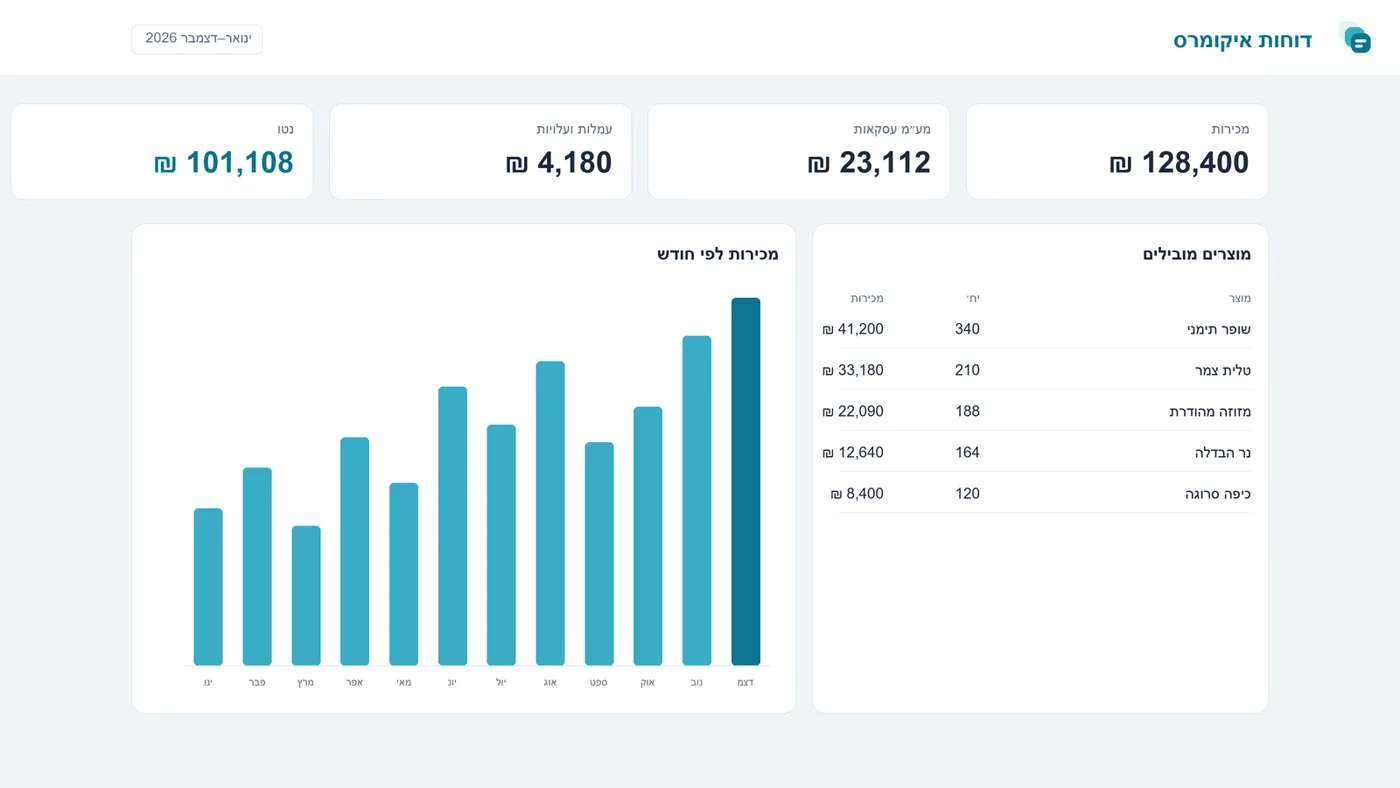The width and height of the screenshot is (1400, 788).
Task: Click the מזוזה מהודרת product row
Action: pyautogui.click(x=1036, y=411)
